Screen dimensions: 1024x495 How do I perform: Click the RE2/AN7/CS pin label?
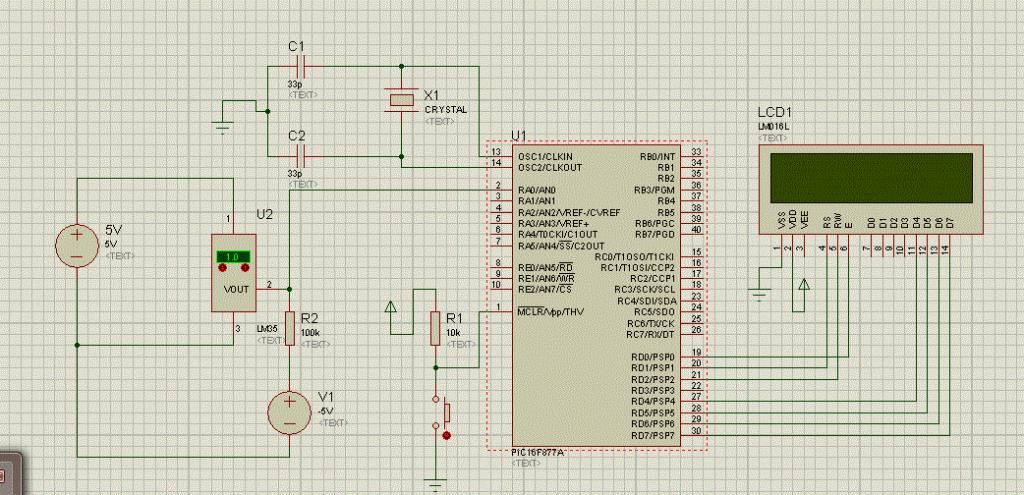coord(545,289)
